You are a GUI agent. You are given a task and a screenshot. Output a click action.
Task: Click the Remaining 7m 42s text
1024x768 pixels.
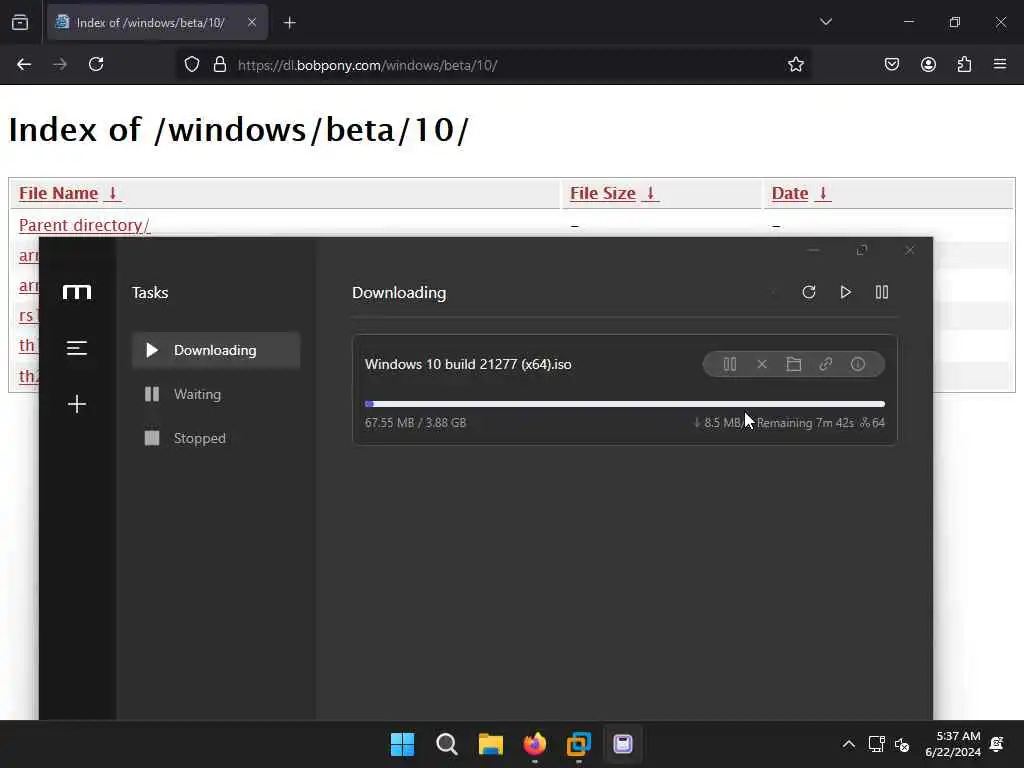tap(805, 423)
